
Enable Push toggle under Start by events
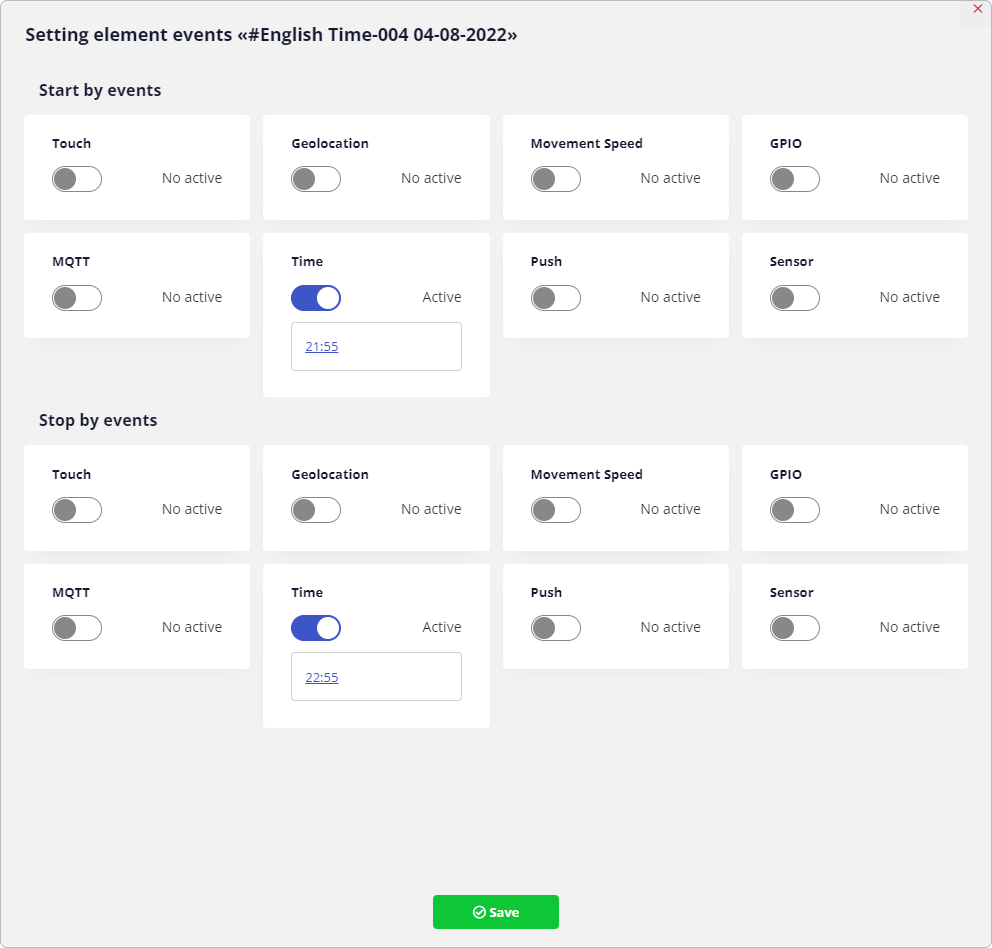pyautogui.click(x=556, y=298)
